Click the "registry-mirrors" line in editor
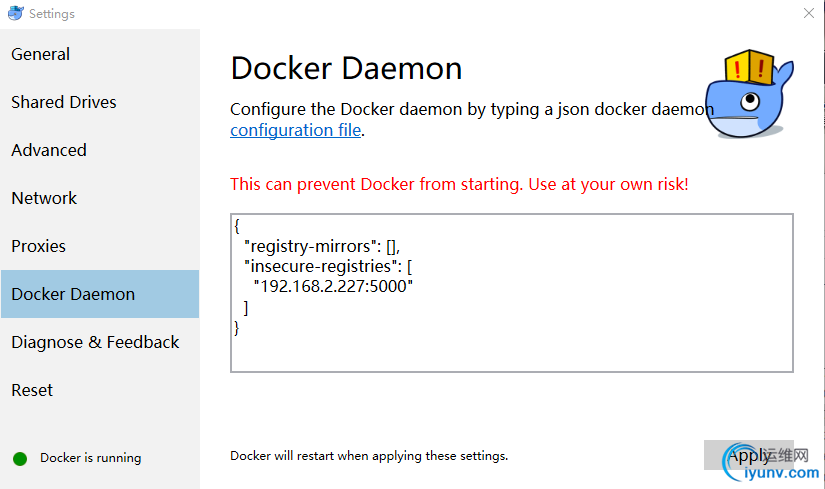Image resolution: width=825 pixels, height=489 pixels. (322, 246)
